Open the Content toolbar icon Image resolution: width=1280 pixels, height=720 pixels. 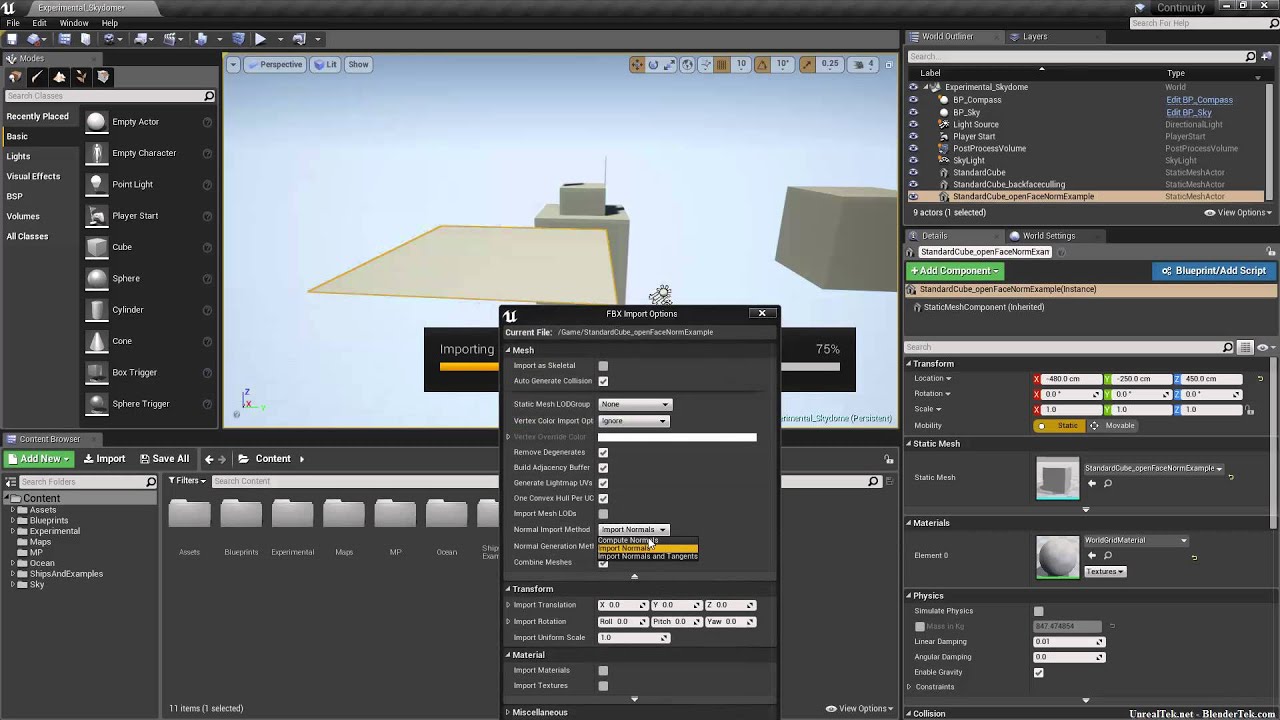click(x=65, y=39)
